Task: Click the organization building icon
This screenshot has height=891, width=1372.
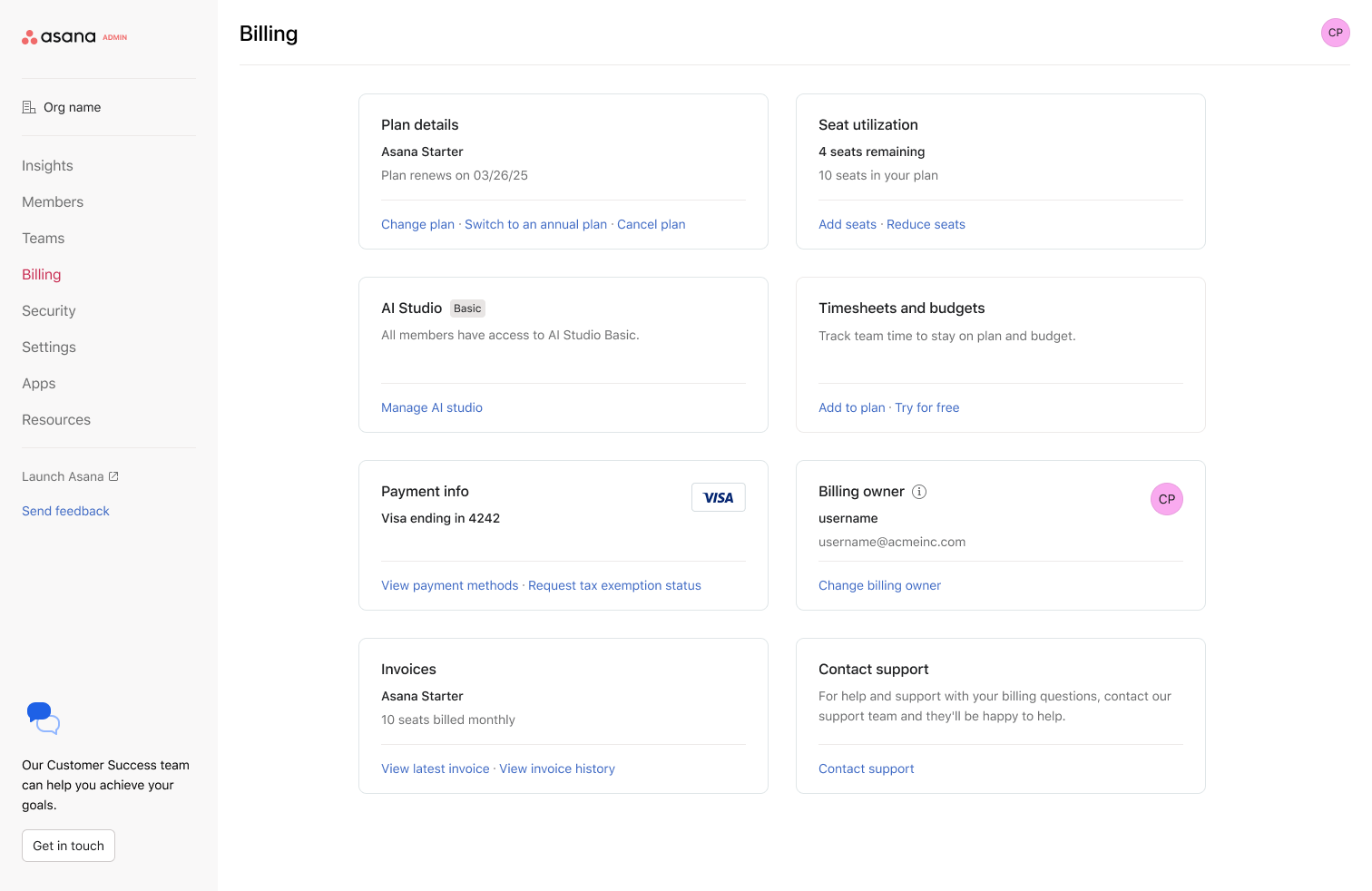Action: point(29,107)
